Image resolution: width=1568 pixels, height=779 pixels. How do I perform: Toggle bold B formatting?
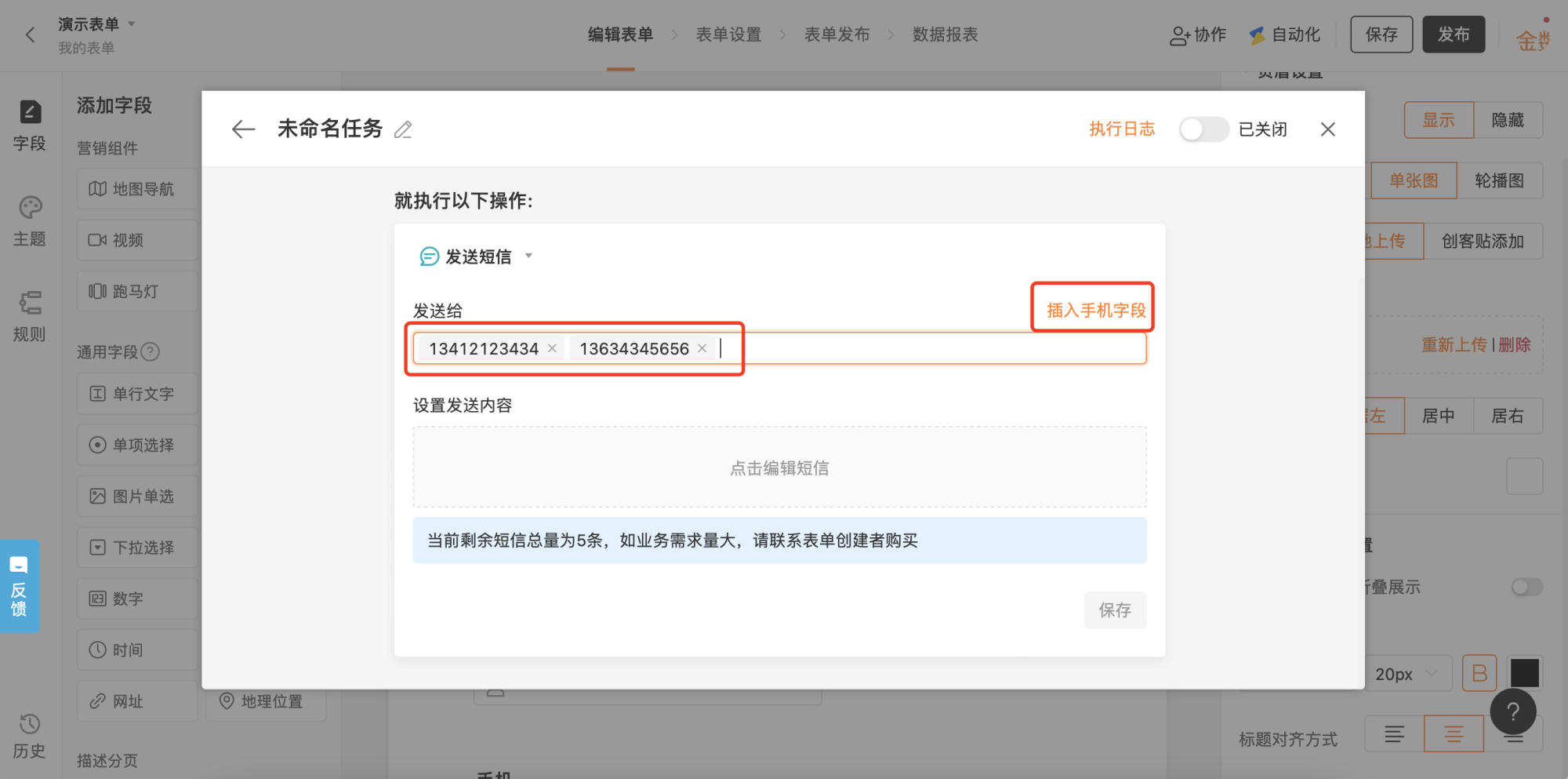click(1479, 673)
